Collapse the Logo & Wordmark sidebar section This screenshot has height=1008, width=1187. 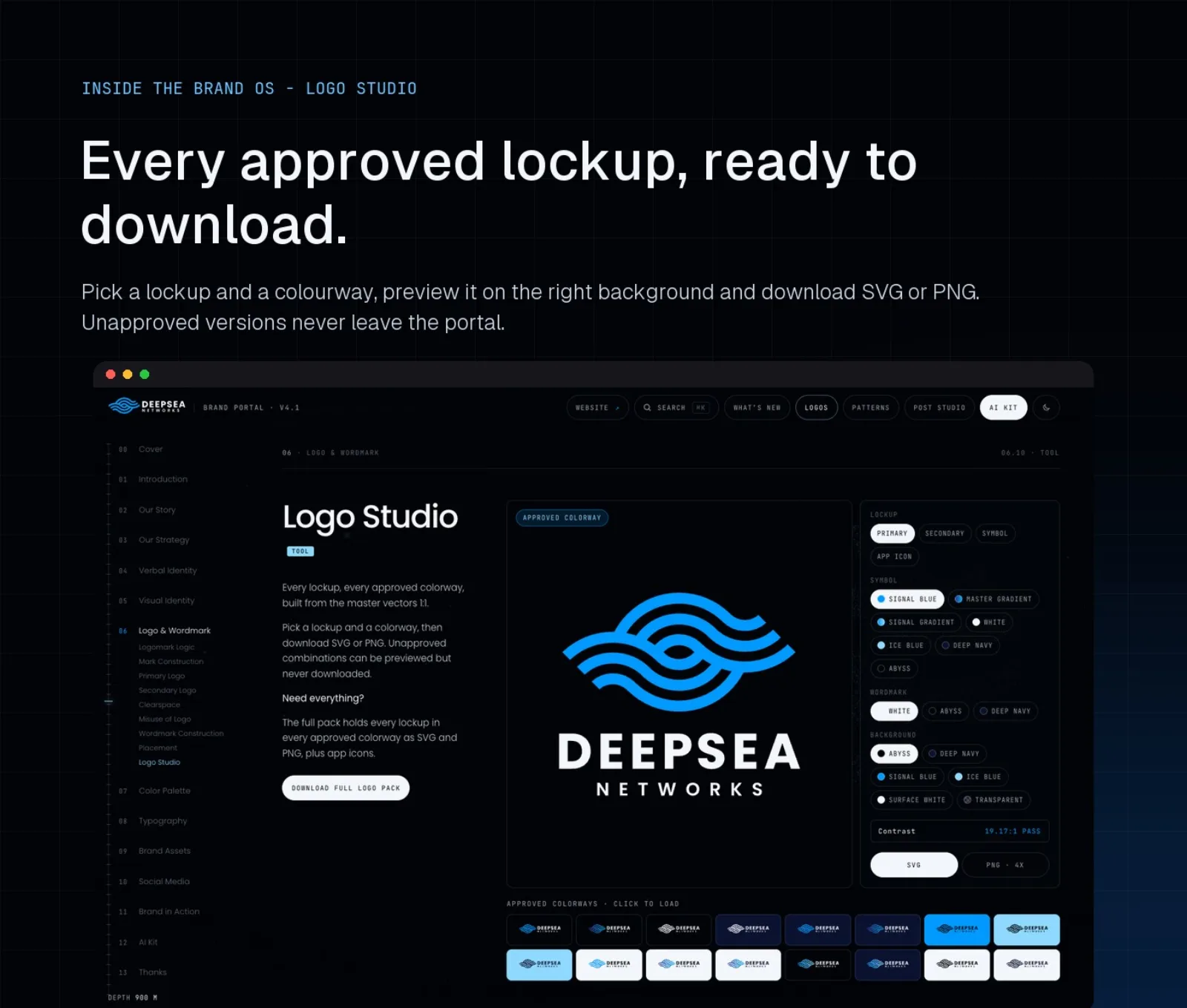[174, 630]
